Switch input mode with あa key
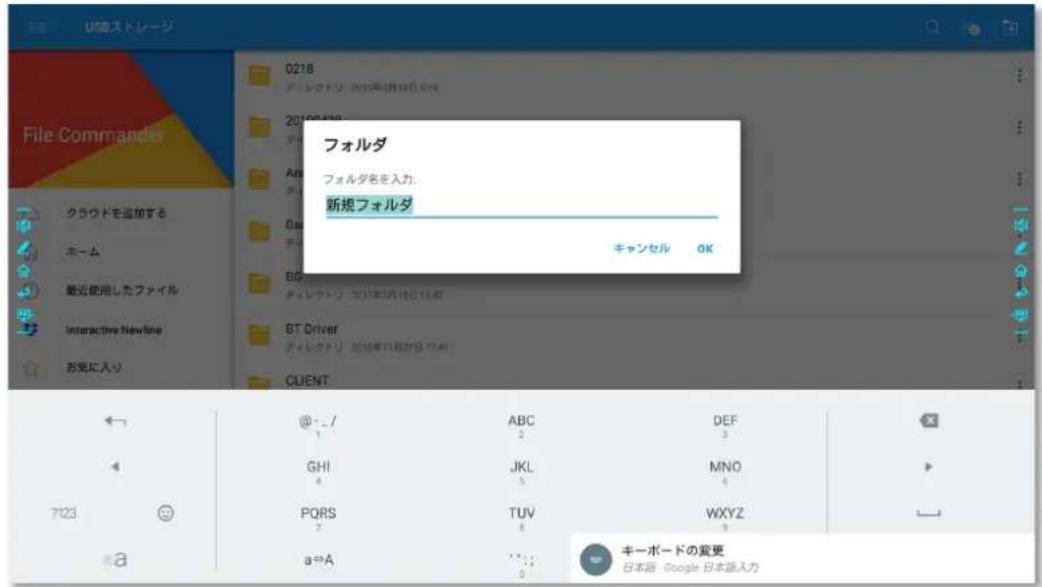 point(115,560)
